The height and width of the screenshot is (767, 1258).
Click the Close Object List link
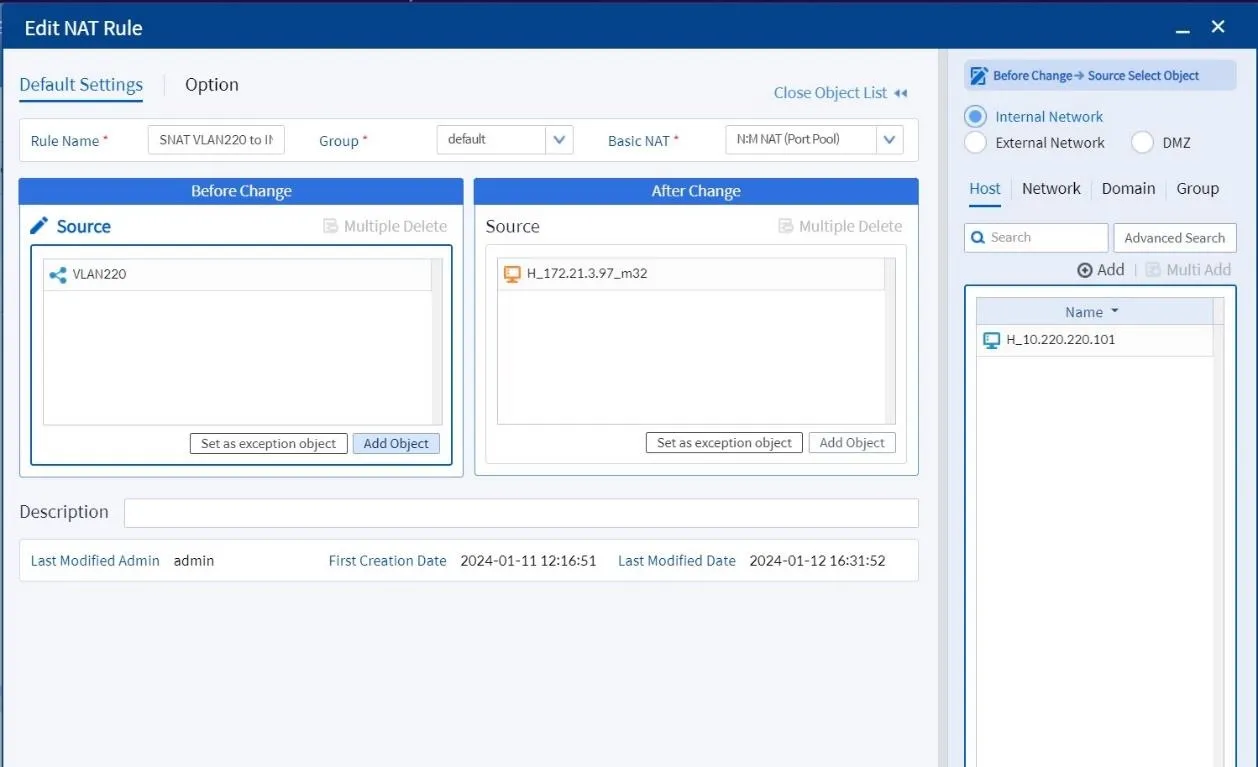pyautogui.click(x=839, y=93)
